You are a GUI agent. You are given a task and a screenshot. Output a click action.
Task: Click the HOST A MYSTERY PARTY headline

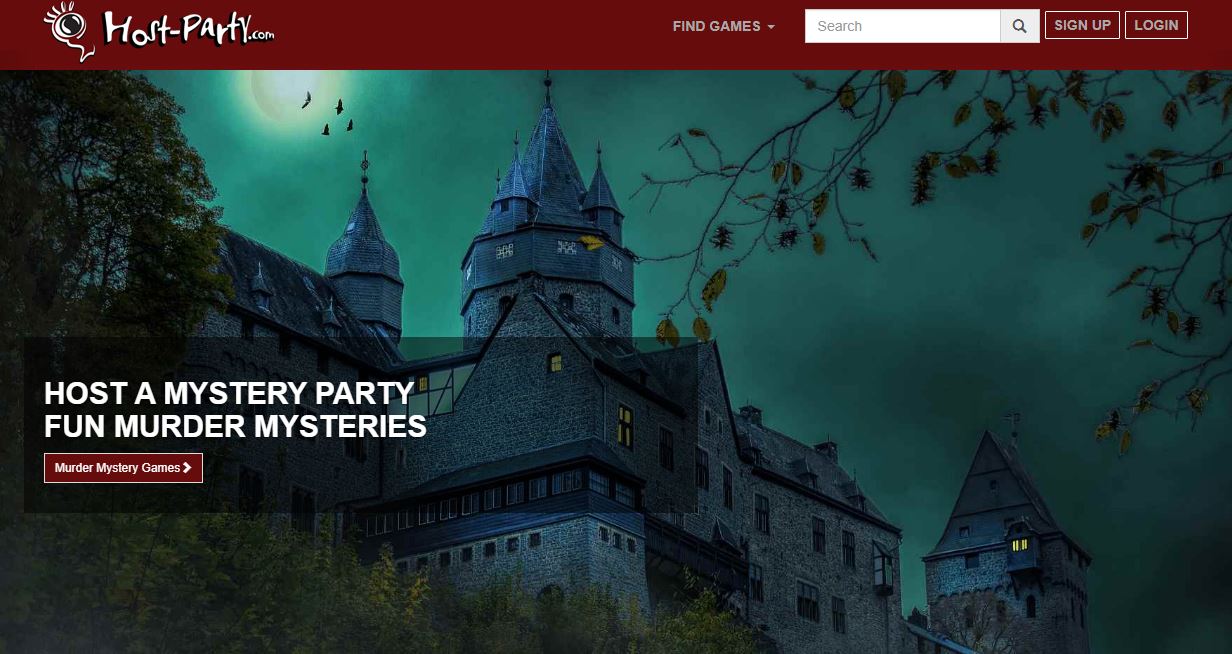[229, 392]
